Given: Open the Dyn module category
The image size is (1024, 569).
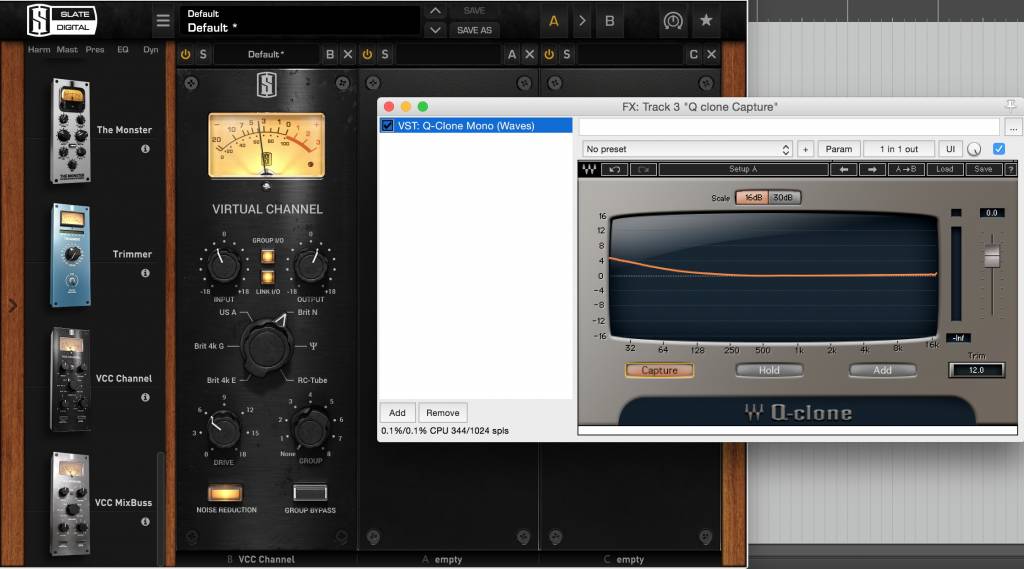Looking at the screenshot, I should [151, 50].
